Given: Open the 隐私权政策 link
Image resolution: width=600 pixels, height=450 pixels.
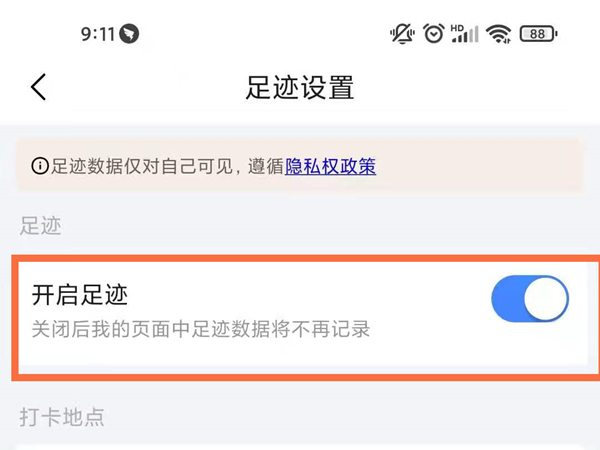Looking at the screenshot, I should pyautogui.click(x=331, y=167).
